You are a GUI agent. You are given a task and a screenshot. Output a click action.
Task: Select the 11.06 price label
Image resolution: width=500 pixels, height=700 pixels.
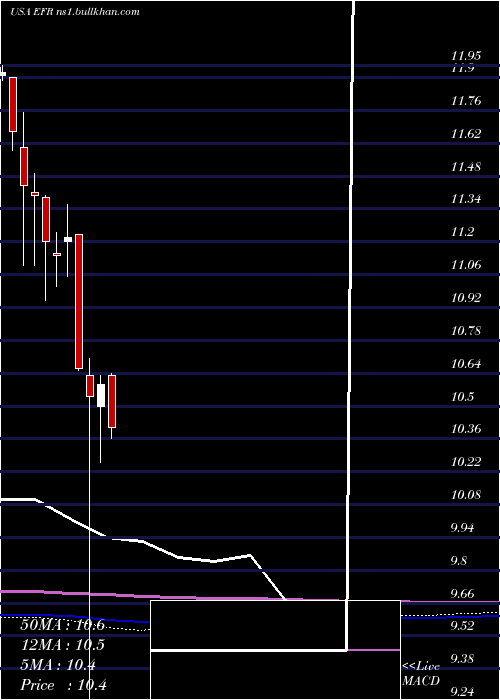point(466,265)
